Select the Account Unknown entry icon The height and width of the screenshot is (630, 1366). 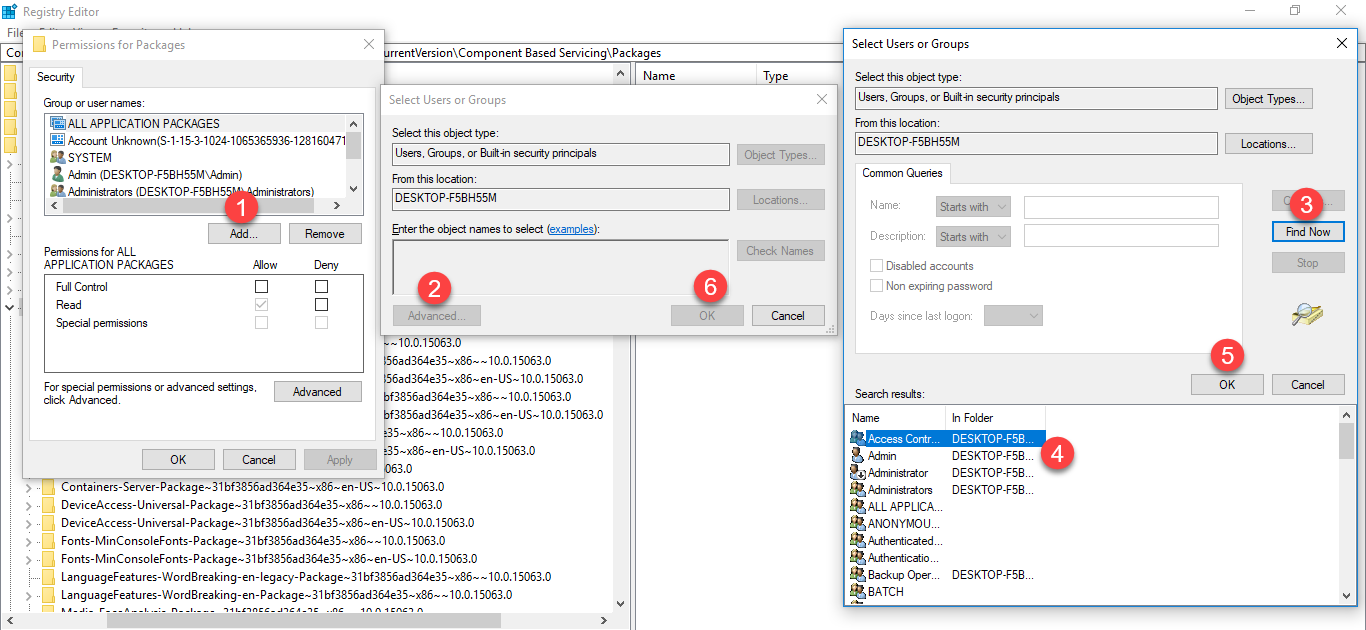tap(58, 140)
